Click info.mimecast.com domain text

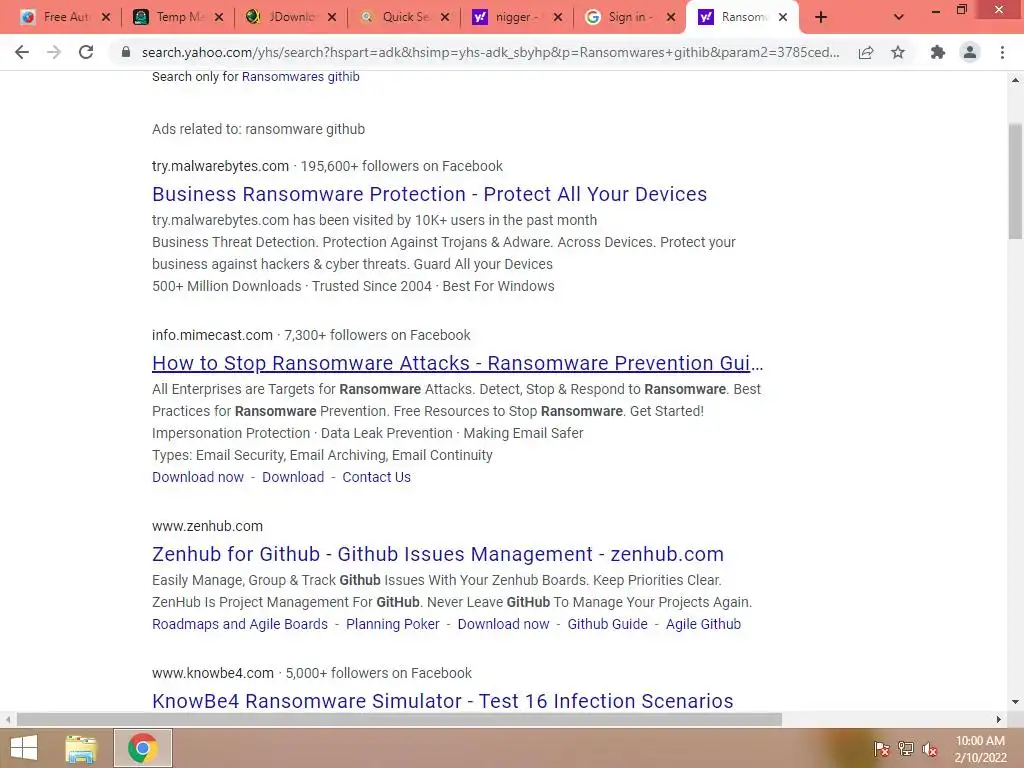[x=212, y=335]
